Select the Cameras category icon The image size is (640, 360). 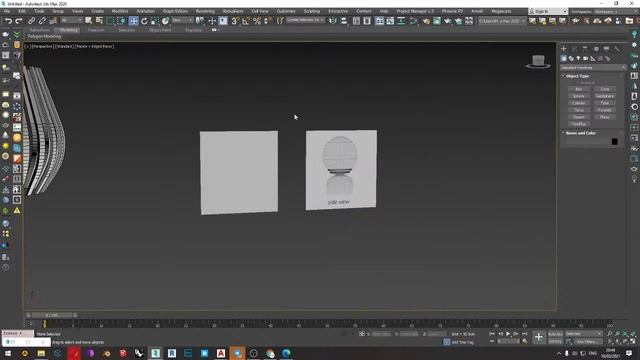(x=586, y=59)
